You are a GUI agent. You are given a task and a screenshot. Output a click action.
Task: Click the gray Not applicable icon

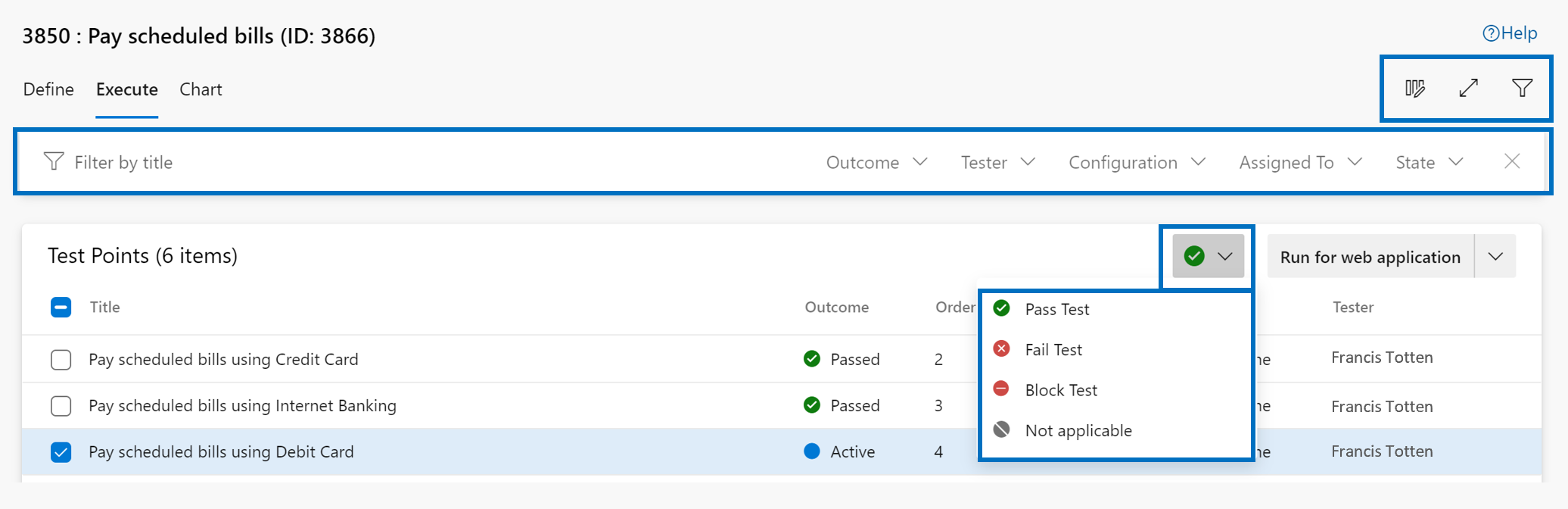pyautogui.click(x=1001, y=430)
